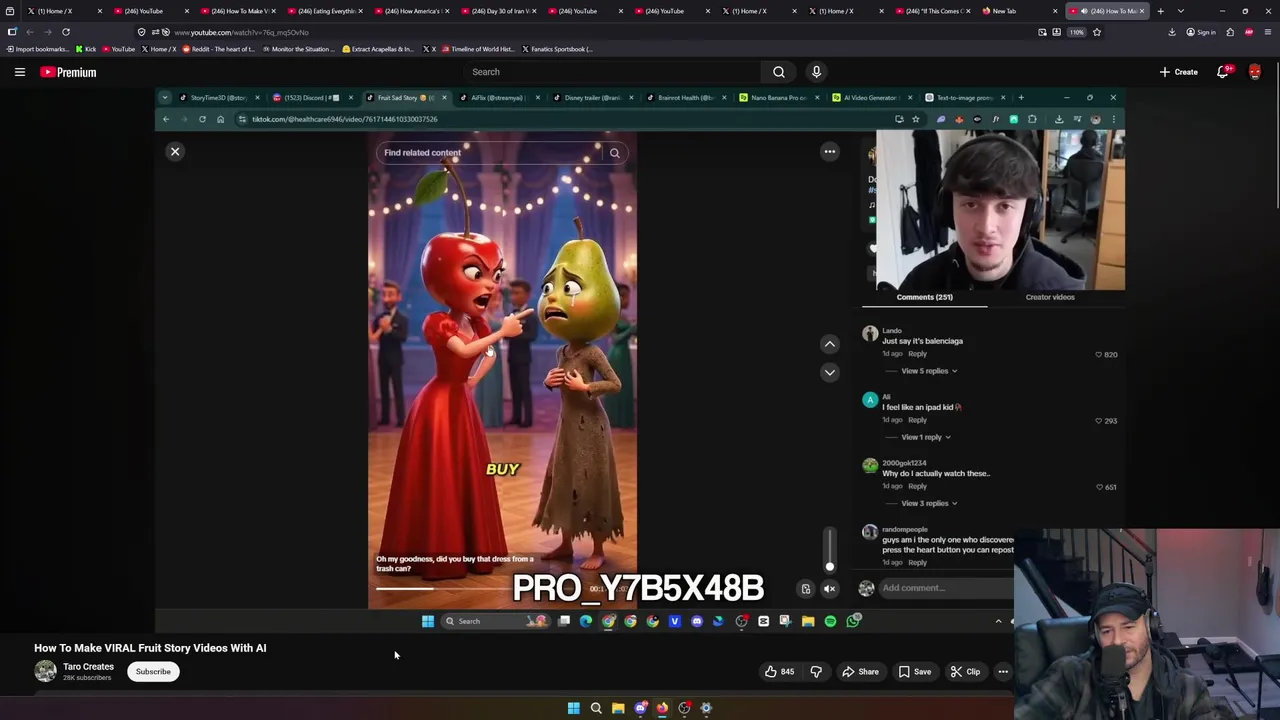This screenshot has width=1280, height=720.
Task: Open Spotify in the recorded taskbar
Action: pyautogui.click(x=830, y=621)
